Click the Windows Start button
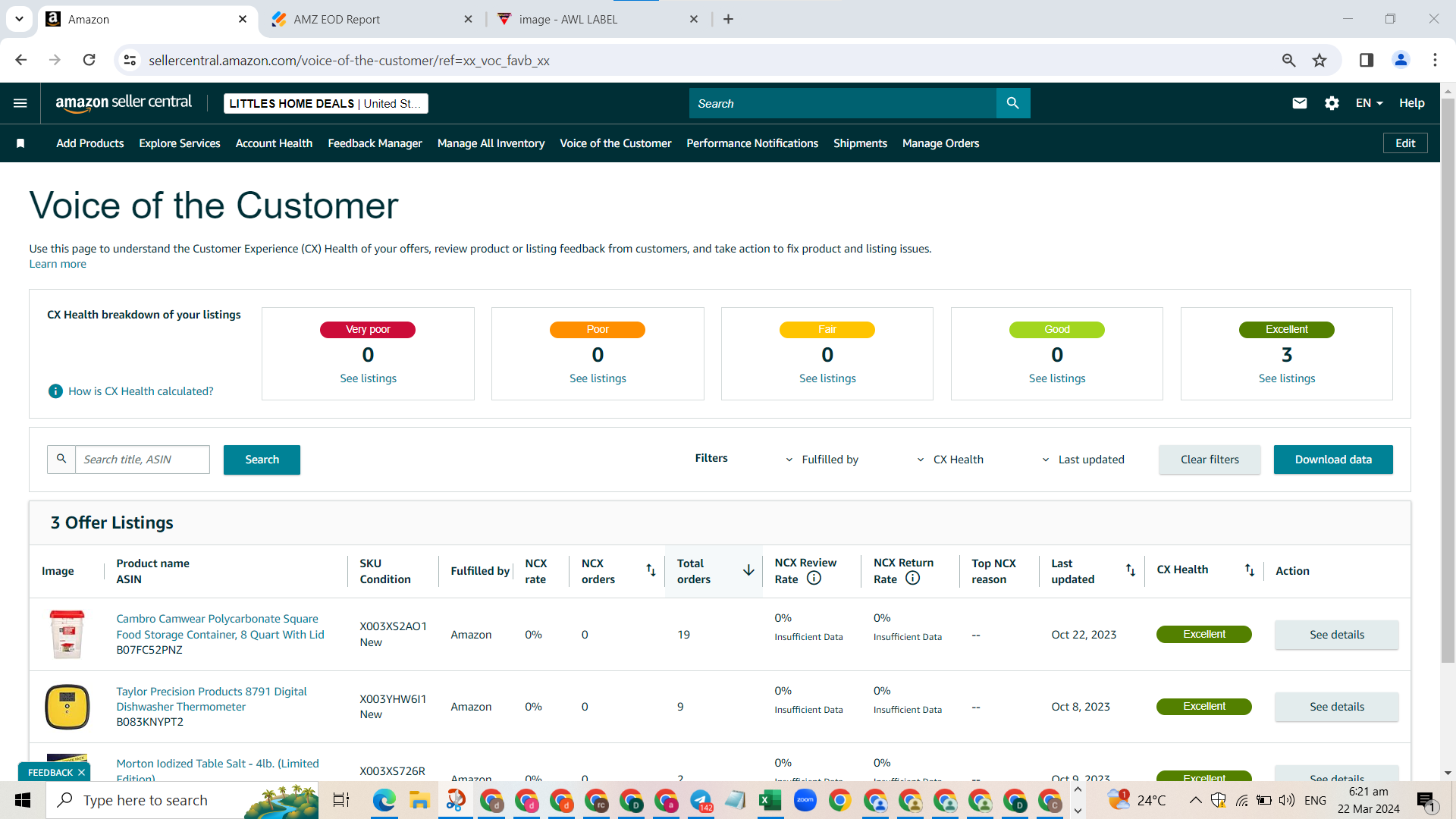Viewport: 1456px width, 819px height. coord(23,800)
